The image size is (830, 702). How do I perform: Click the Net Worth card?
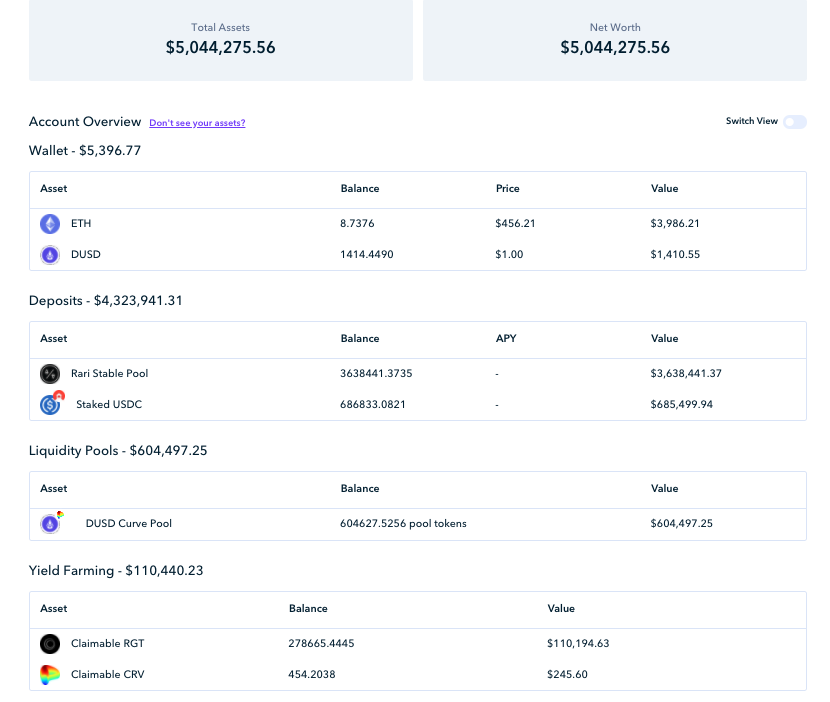click(x=615, y=40)
